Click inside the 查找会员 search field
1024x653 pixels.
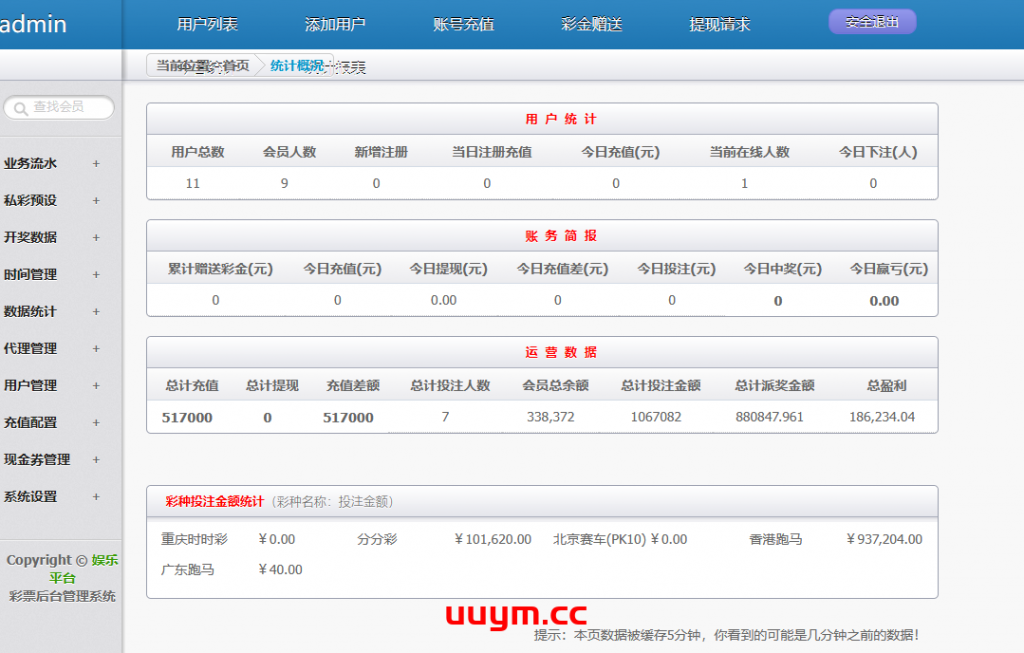tap(66, 107)
